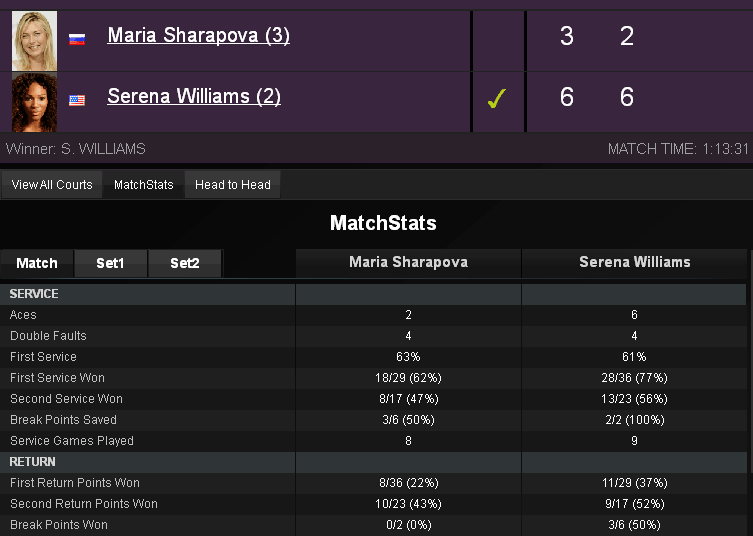Viewport: 753px width, 536px height.
Task: Click the yellow winner checkmark icon
Action: (496, 99)
